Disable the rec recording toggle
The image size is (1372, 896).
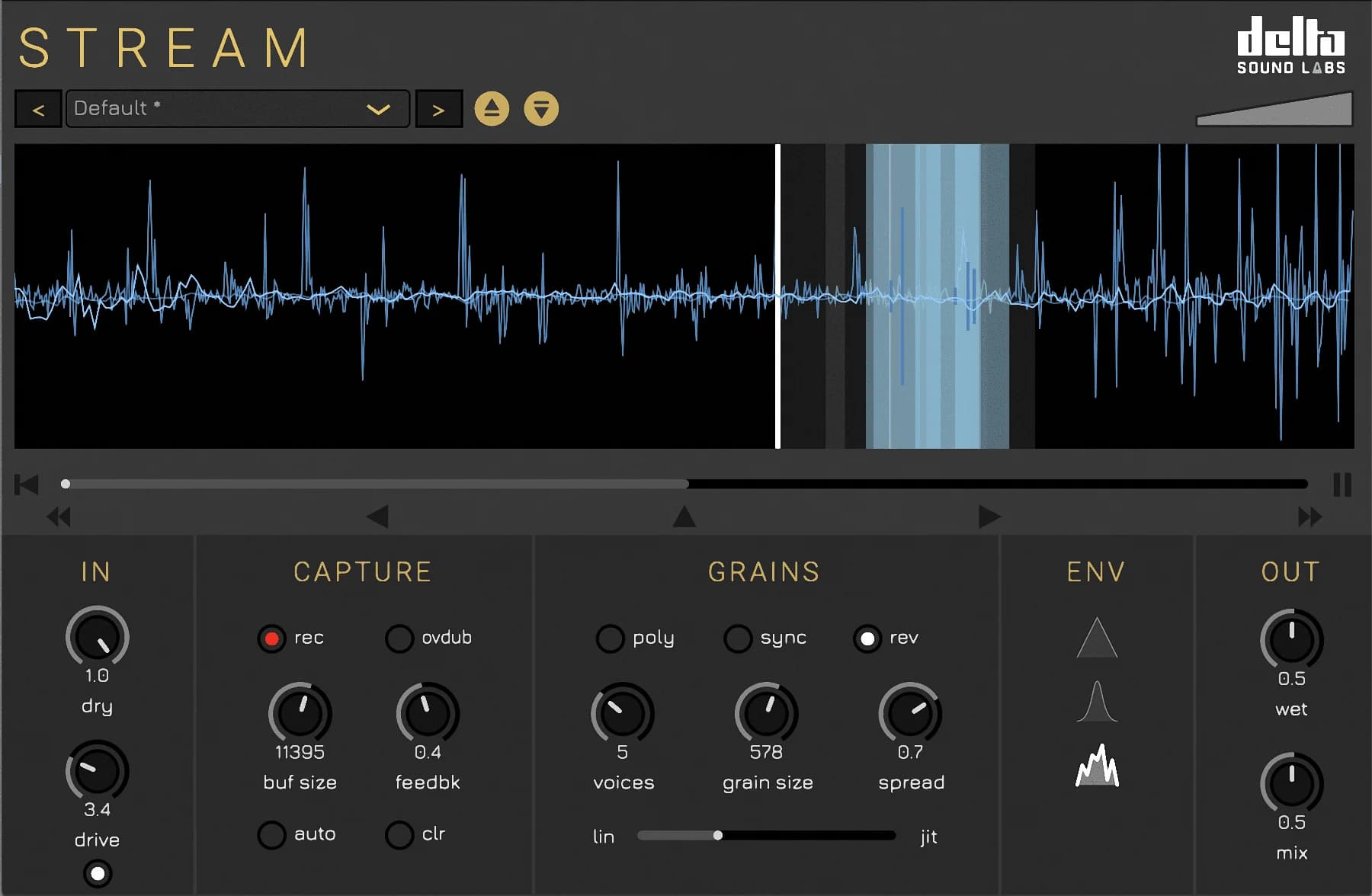coord(272,638)
